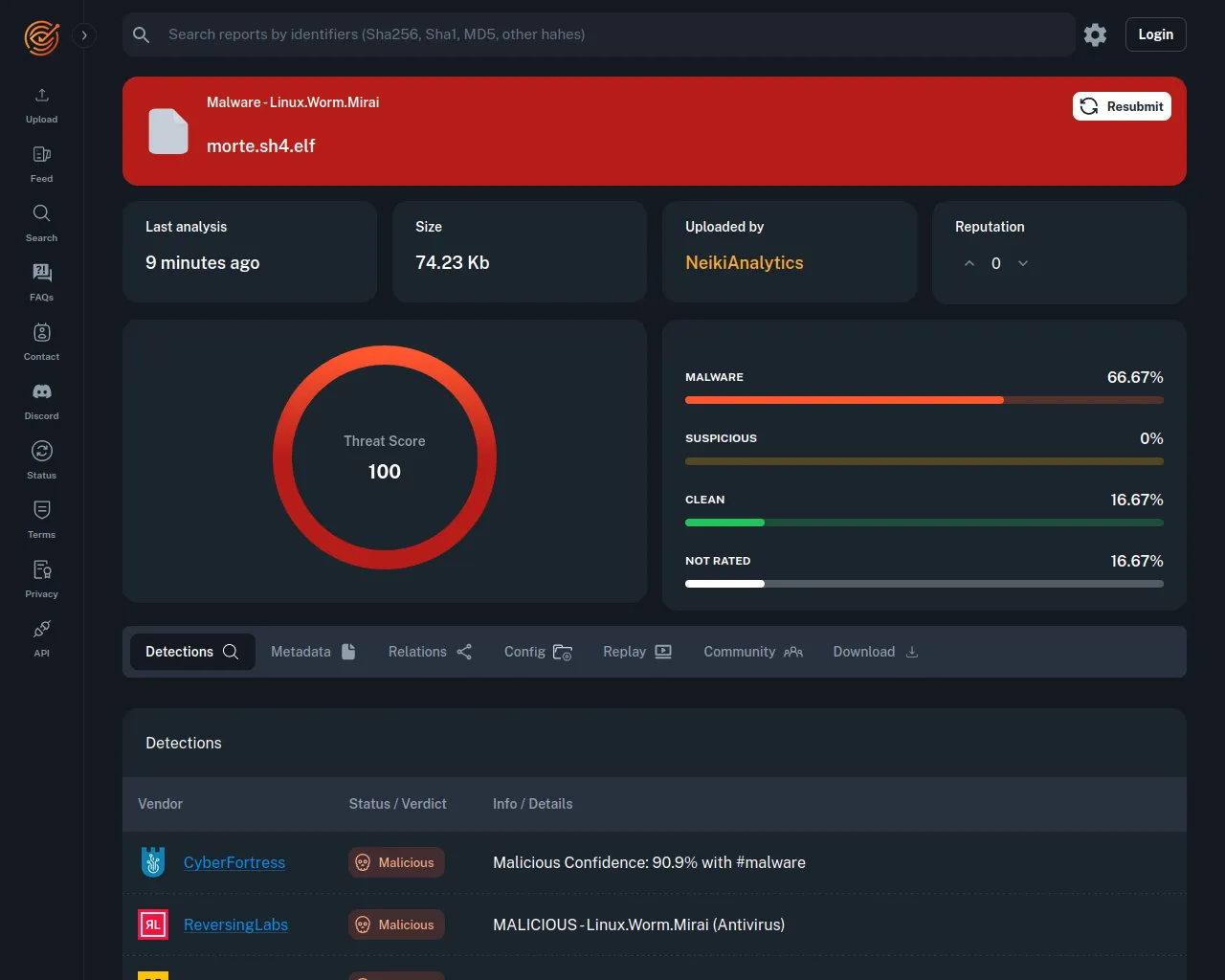
Task: Open the Download tab
Action: coord(875,652)
